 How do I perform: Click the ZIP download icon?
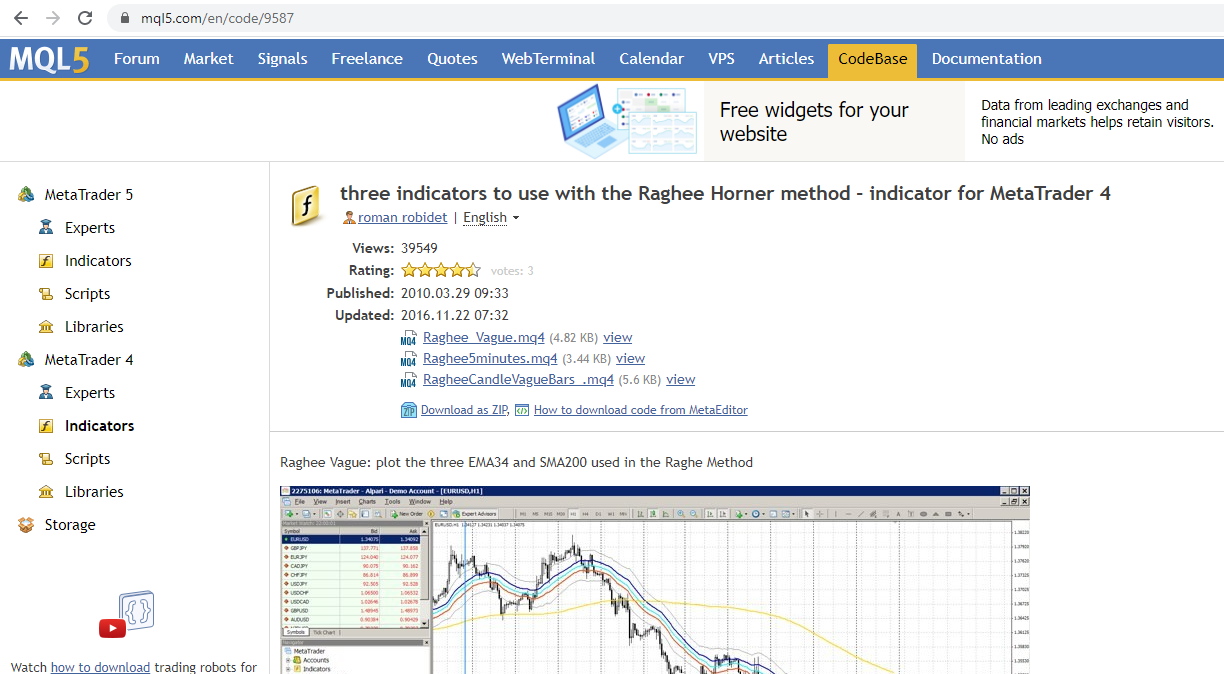(x=409, y=410)
